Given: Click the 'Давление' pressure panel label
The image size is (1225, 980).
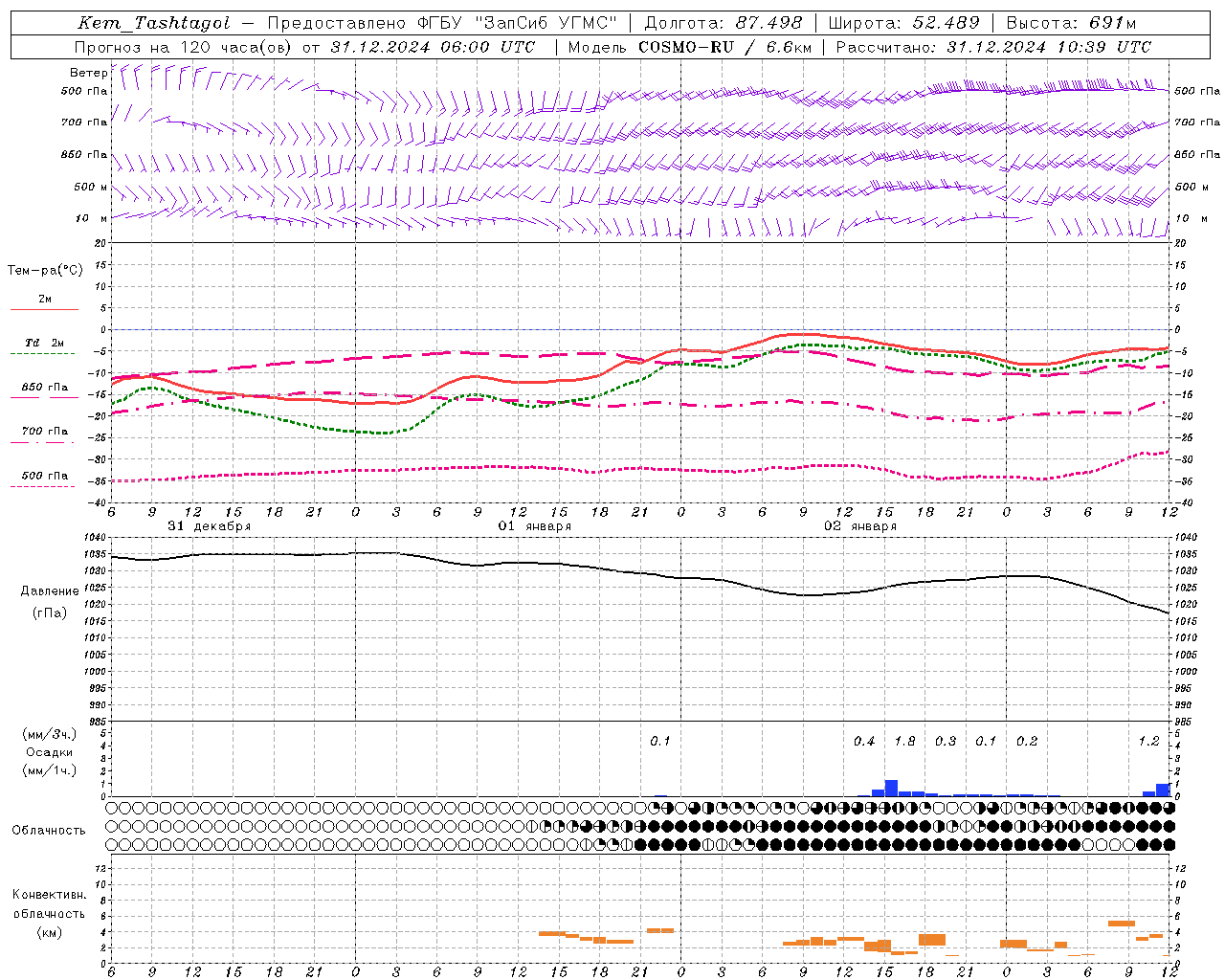Looking at the screenshot, I should (50, 591).
